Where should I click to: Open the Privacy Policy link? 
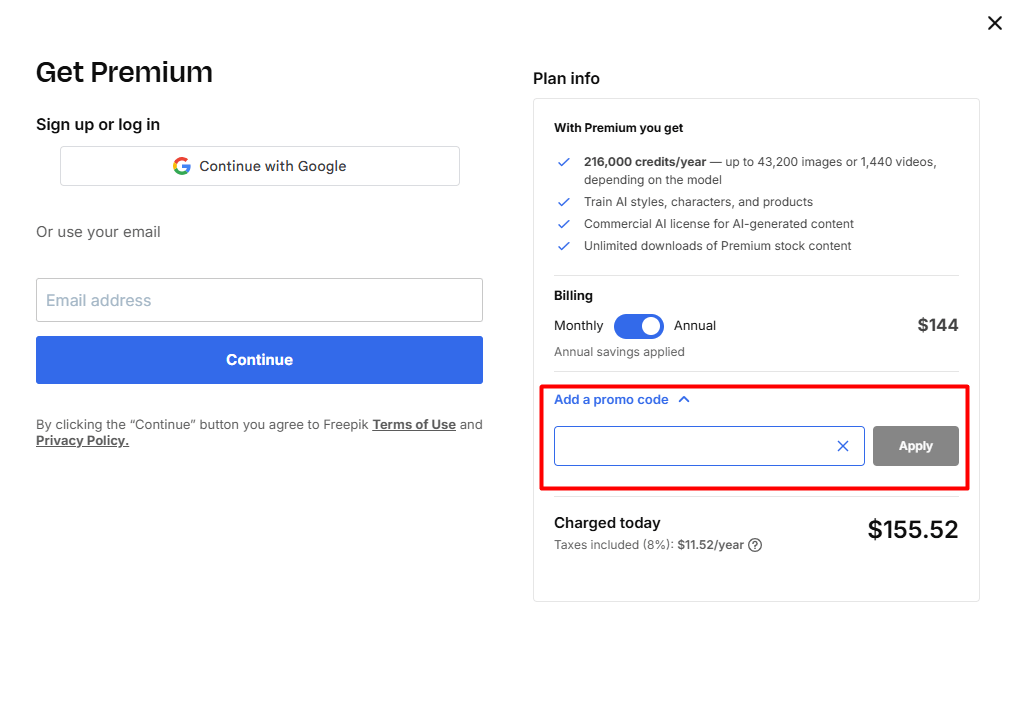[82, 440]
